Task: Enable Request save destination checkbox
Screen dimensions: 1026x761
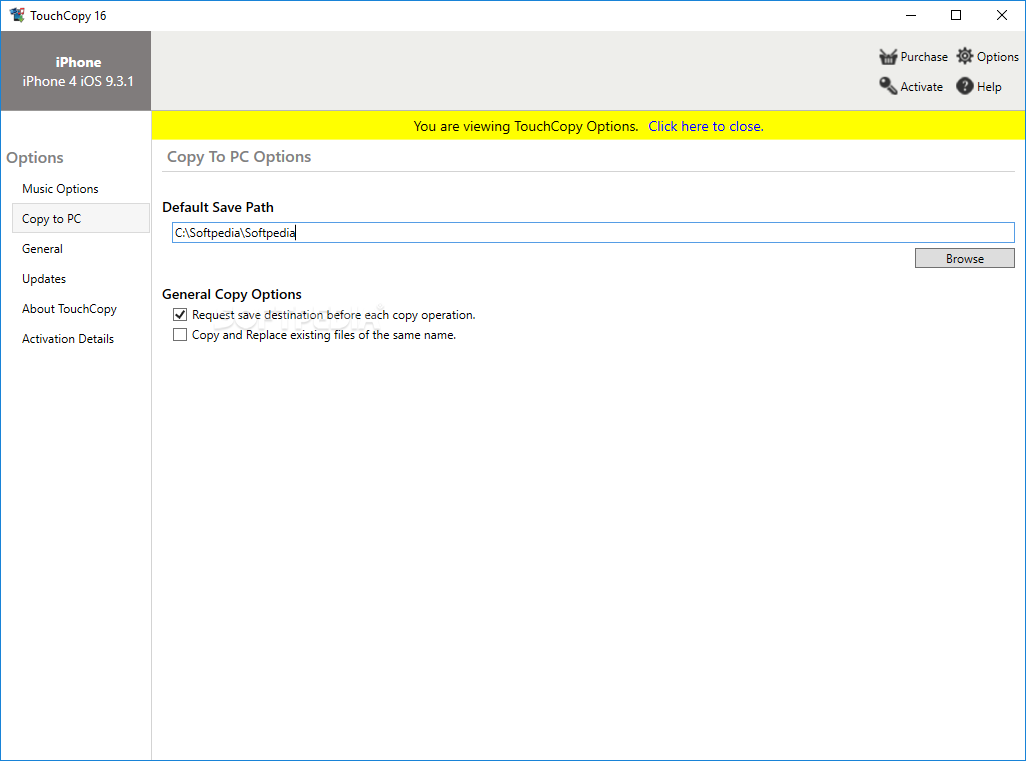Action: pyautogui.click(x=180, y=315)
